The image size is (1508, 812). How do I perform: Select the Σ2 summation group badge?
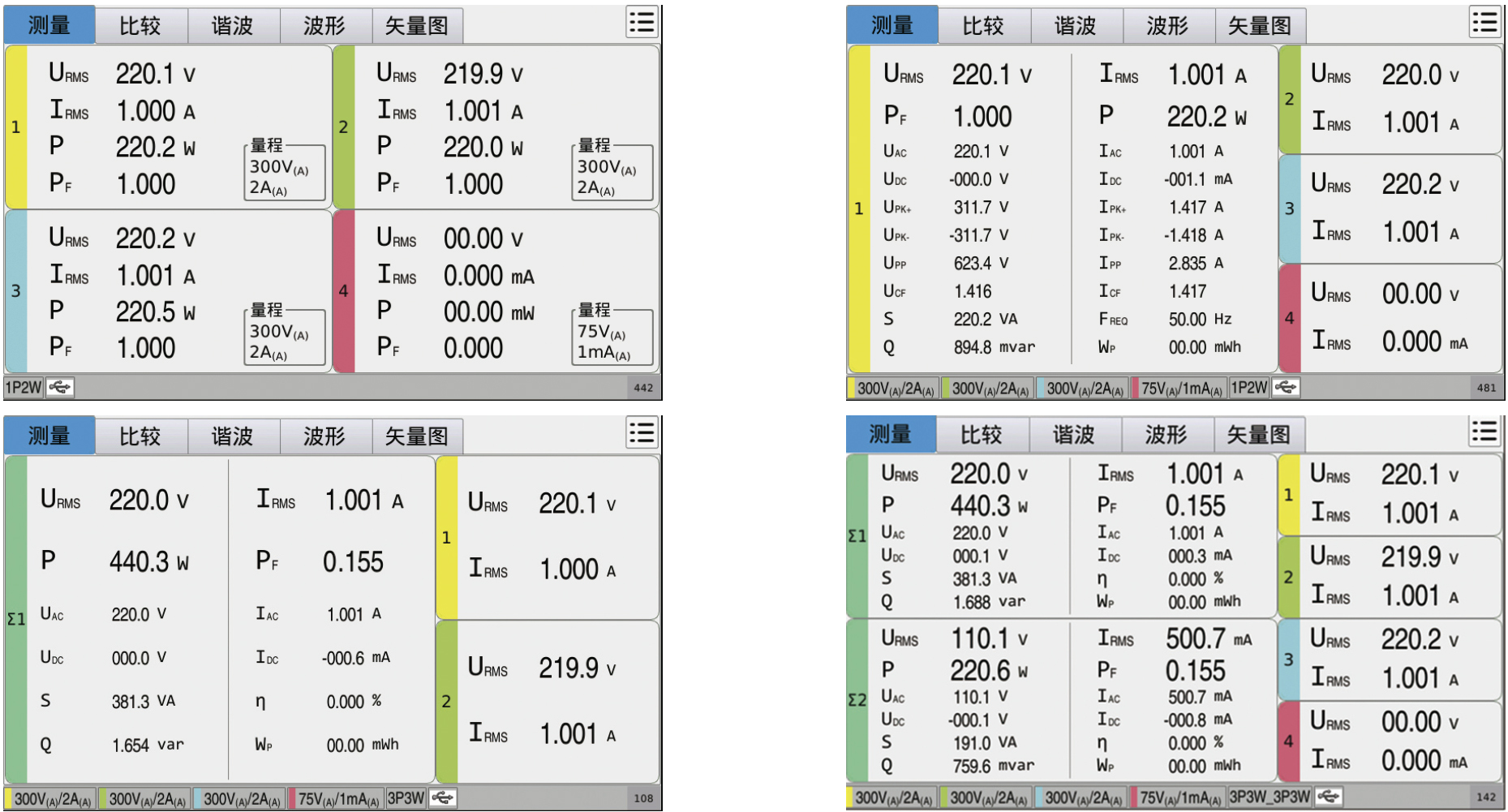click(x=857, y=699)
